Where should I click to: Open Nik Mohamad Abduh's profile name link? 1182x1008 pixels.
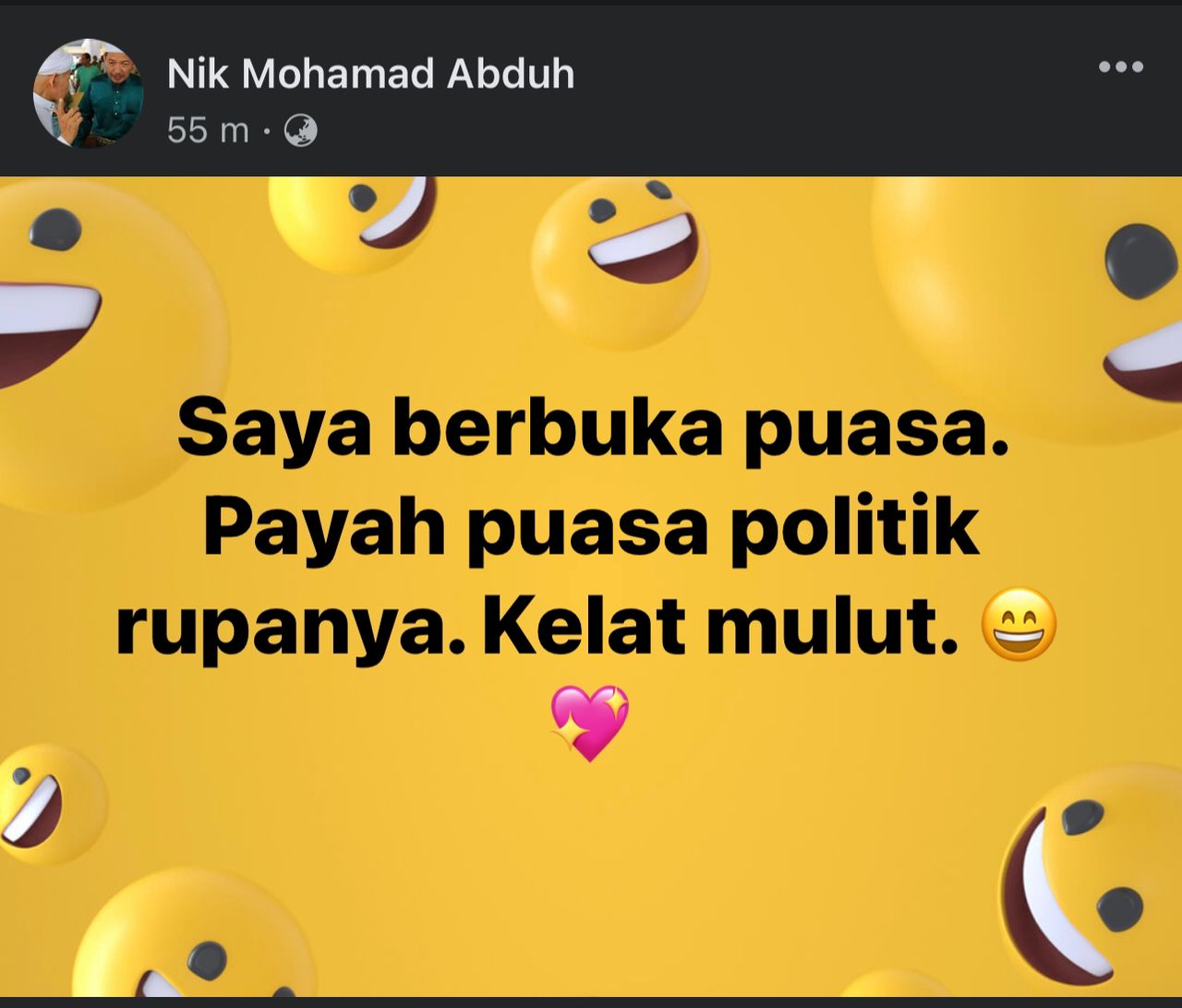pyautogui.click(x=371, y=74)
